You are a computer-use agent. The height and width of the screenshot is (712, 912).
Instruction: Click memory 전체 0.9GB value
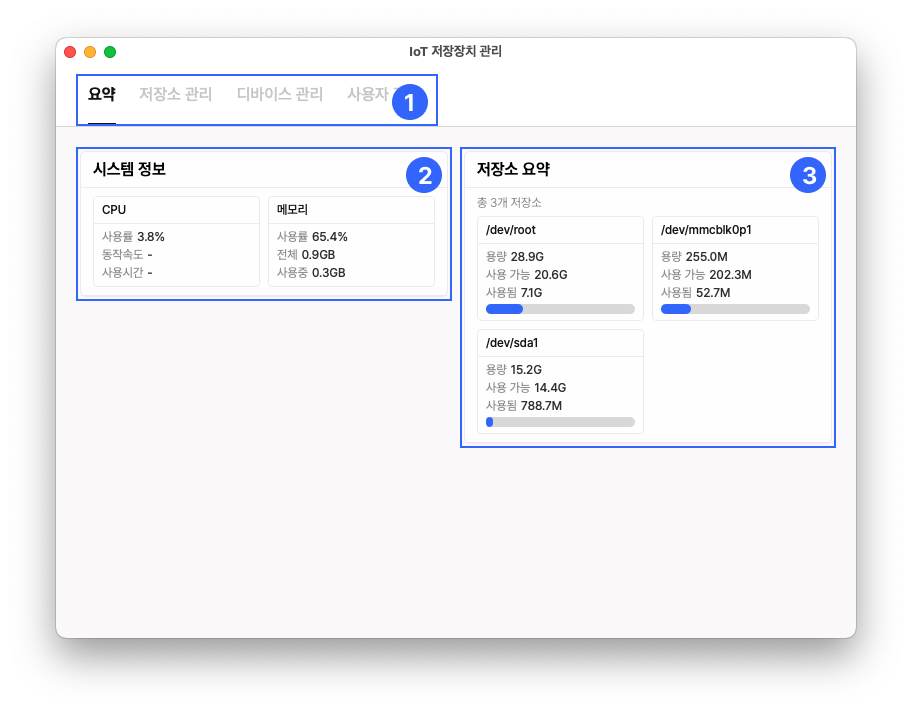pos(318,255)
